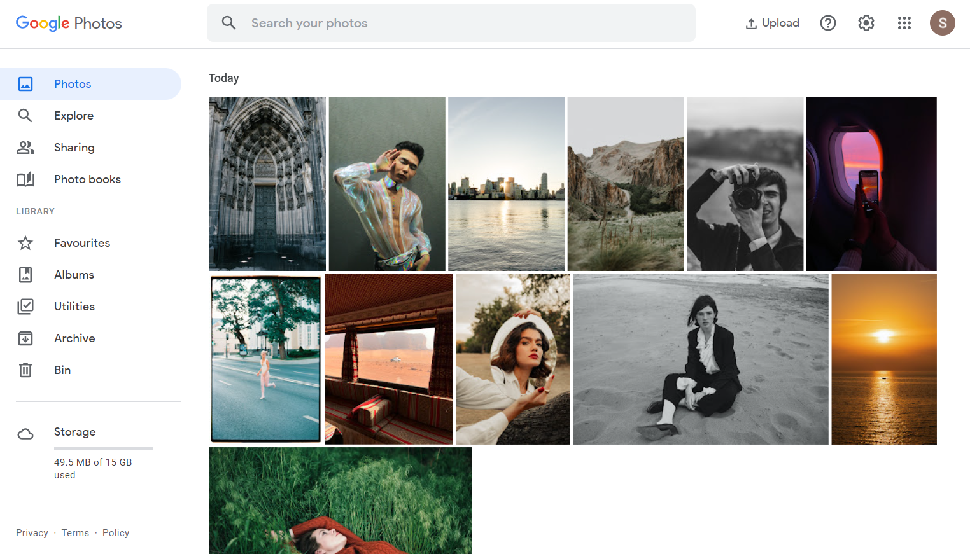Viewport: 970px width, 554px height.
Task: Open the desert view through window photo
Action: [389, 359]
